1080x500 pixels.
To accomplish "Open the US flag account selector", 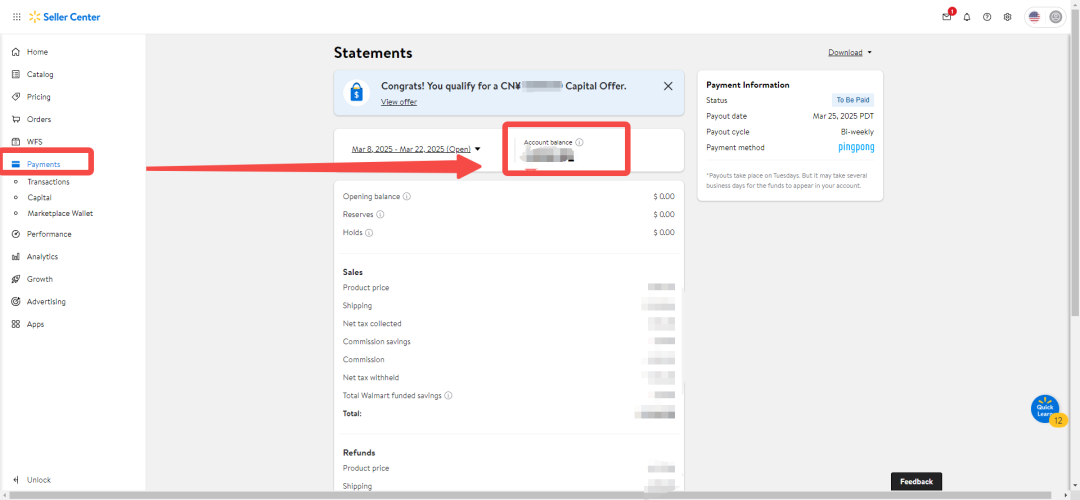I will [x=1034, y=17].
